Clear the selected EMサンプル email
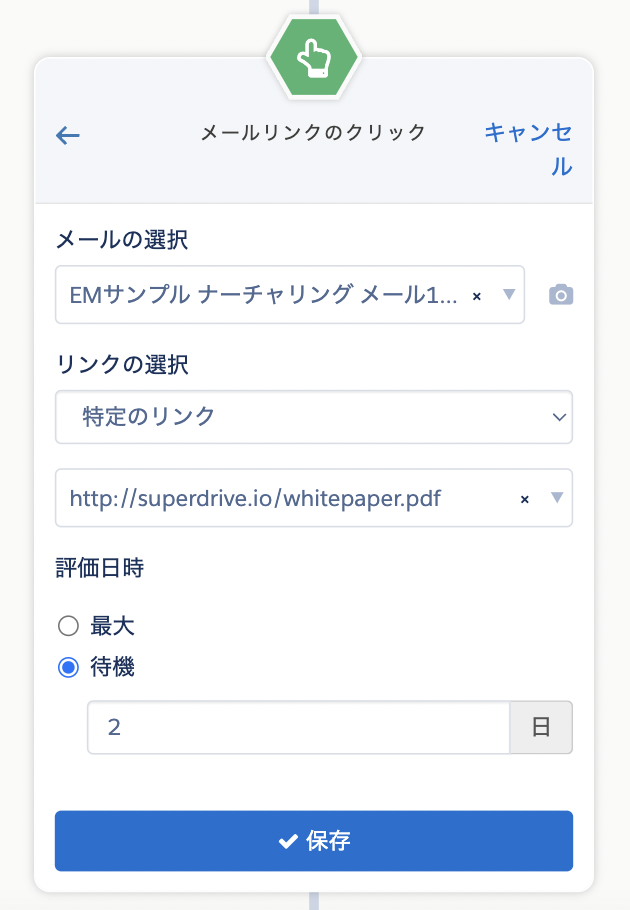Screen dimensions: 630x910 pos(477,296)
